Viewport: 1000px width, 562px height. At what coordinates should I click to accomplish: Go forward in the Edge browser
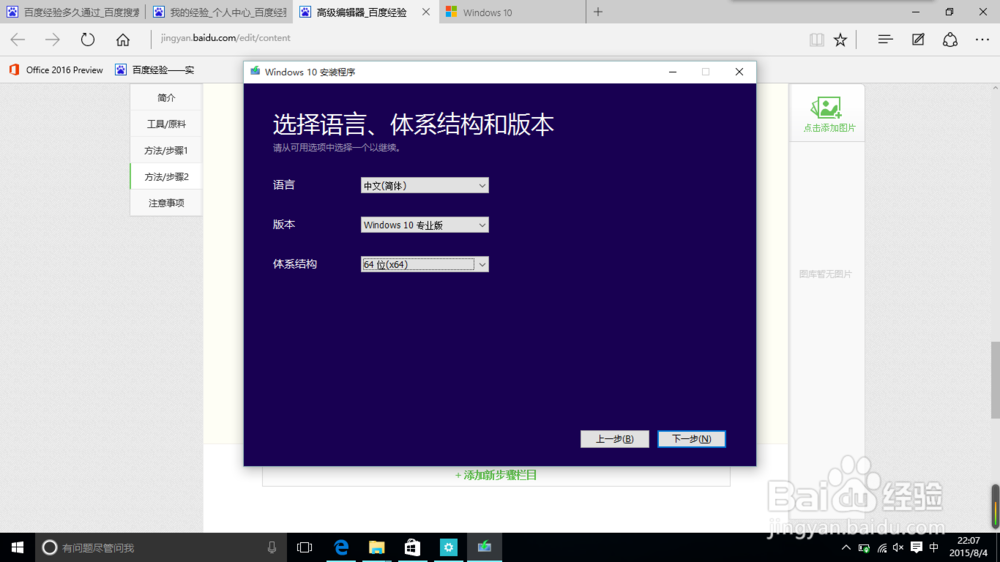pyautogui.click(x=52, y=40)
